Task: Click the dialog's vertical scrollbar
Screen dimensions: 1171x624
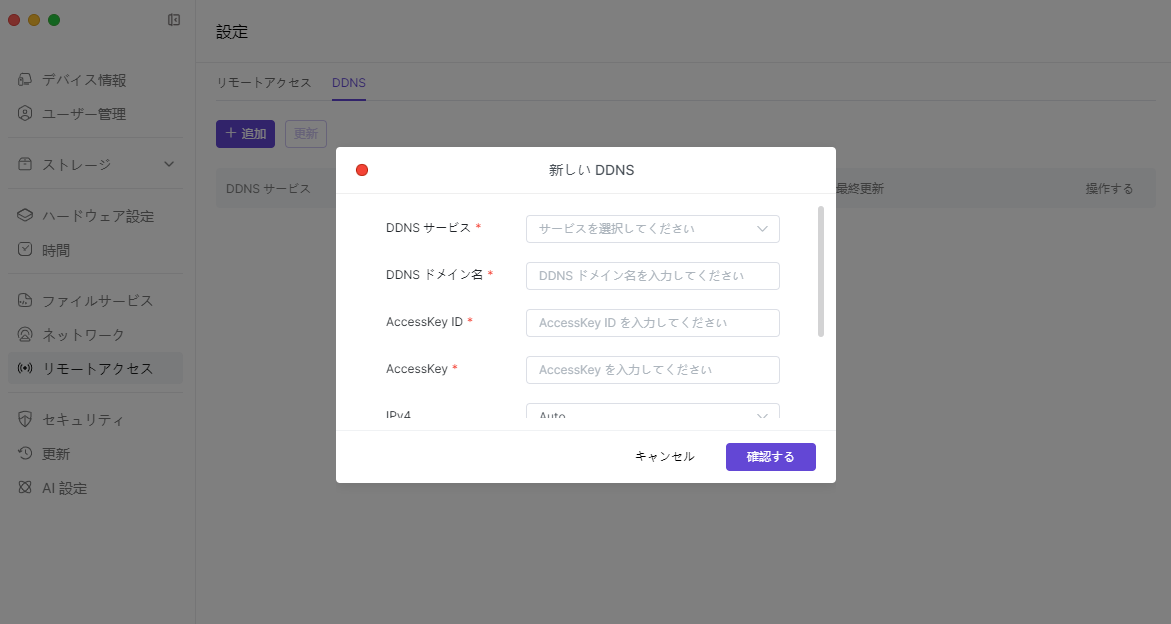Action: (x=821, y=271)
